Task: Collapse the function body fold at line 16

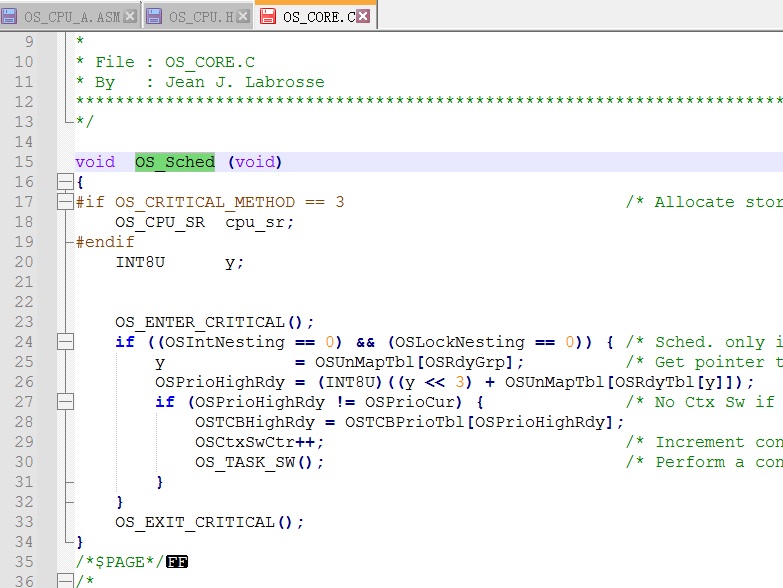Action: point(65,182)
